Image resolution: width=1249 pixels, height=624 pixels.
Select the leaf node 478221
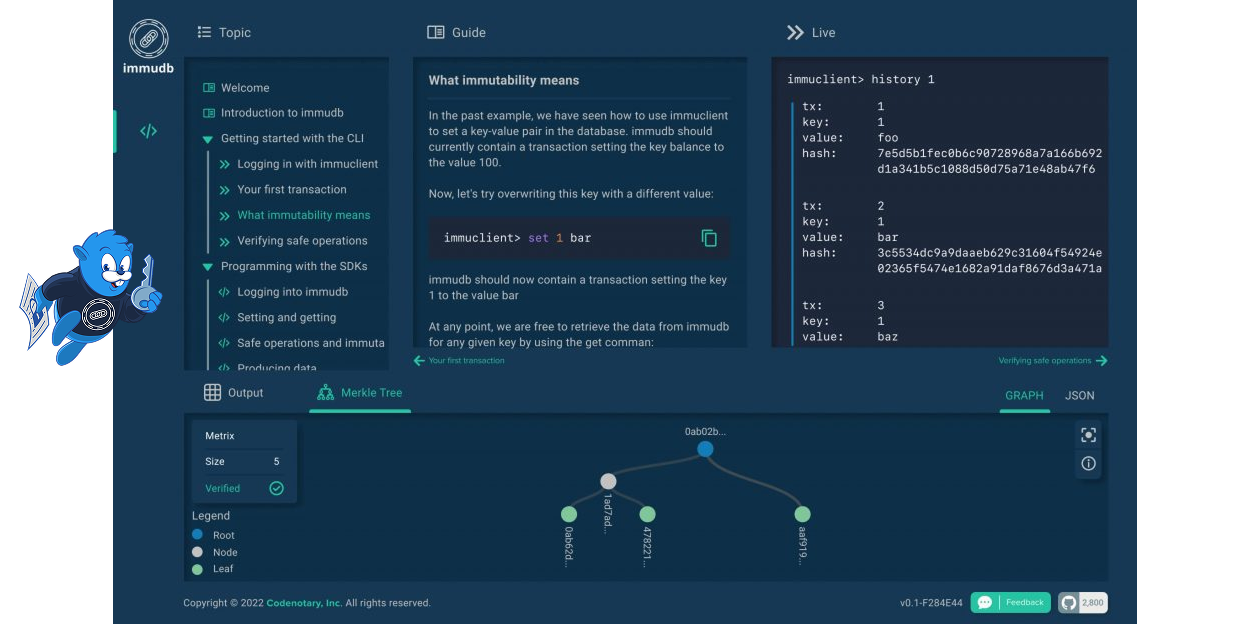point(647,514)
